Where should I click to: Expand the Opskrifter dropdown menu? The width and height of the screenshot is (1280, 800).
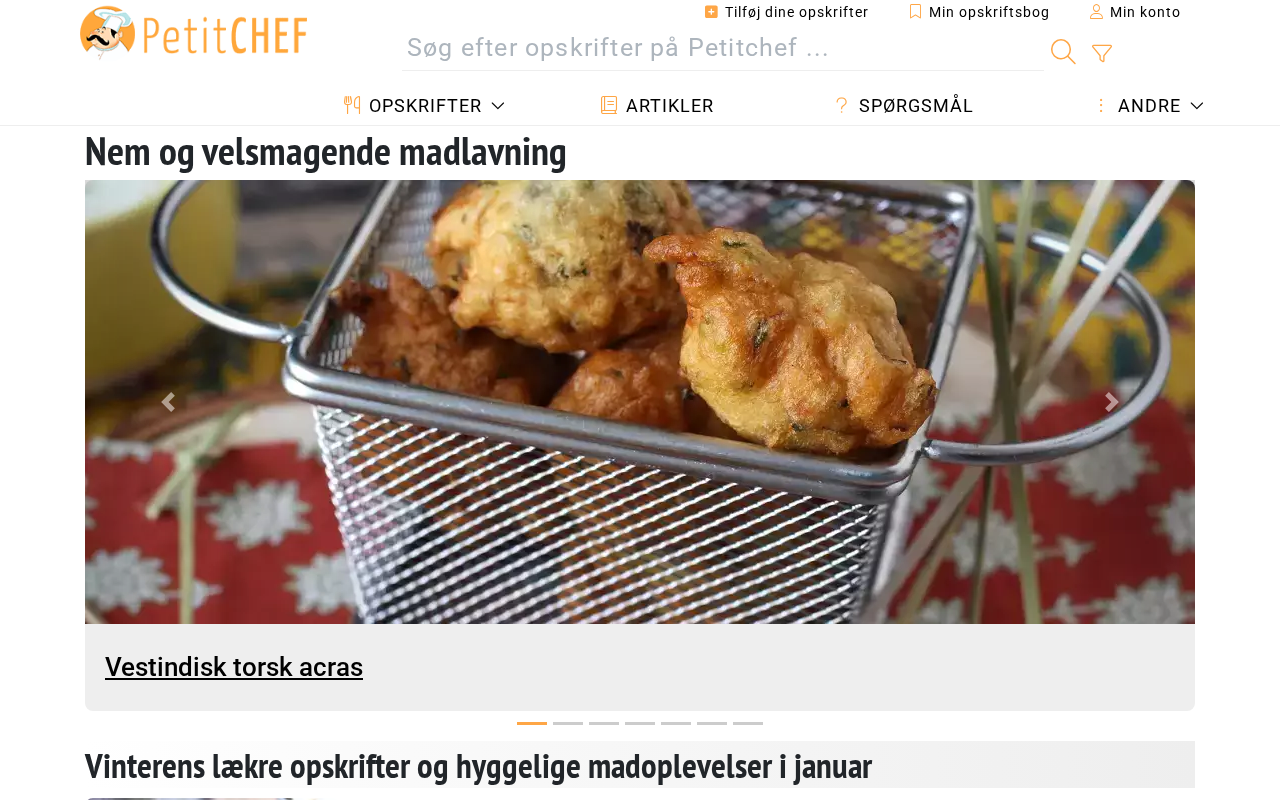pyautogui.click(x=425, y=106)
